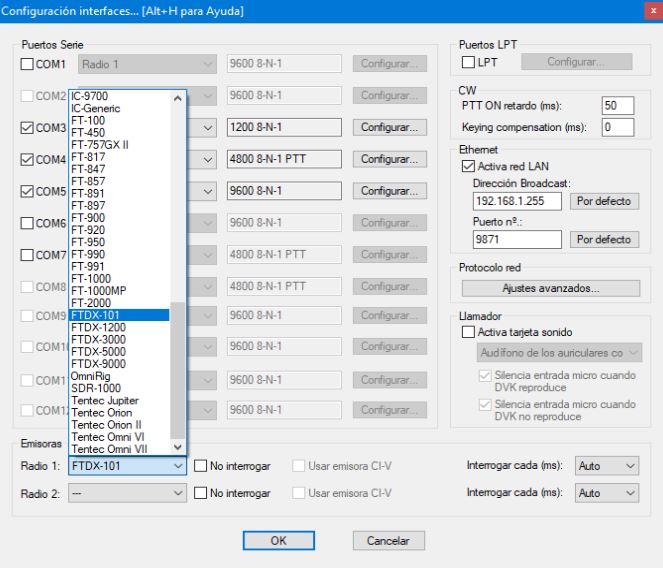Viewport: 663px width, 568px height.
Task: Open the COM4 device dropdown arrow
Action: (208, 160)
